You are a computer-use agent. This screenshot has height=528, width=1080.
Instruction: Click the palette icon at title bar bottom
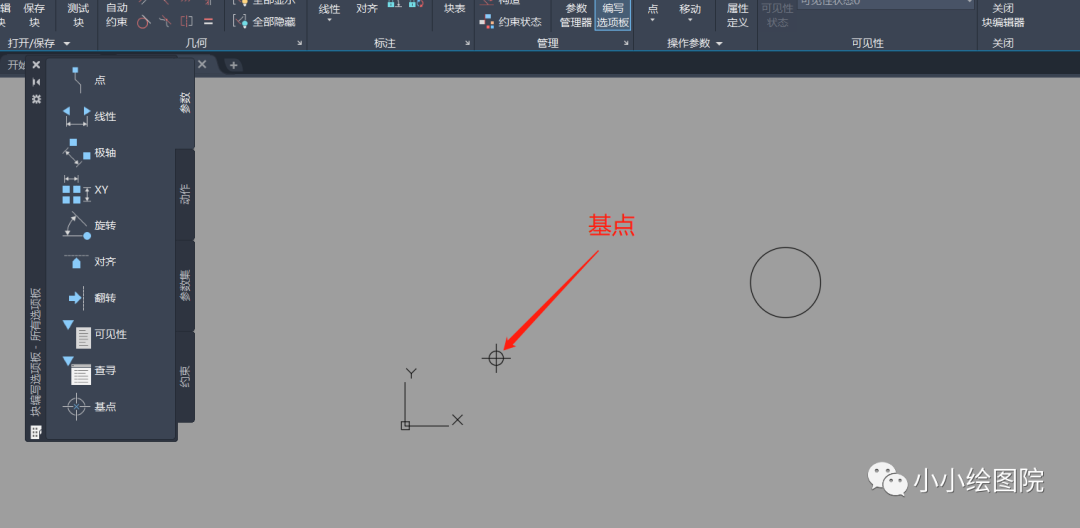point(36,432)
